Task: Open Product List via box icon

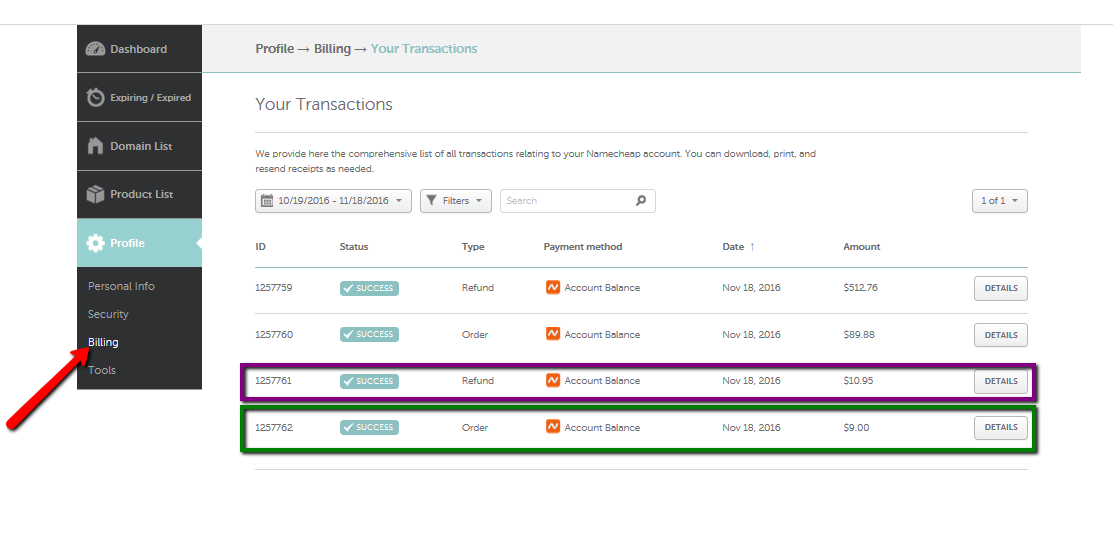Action: (x=95, y=194)
